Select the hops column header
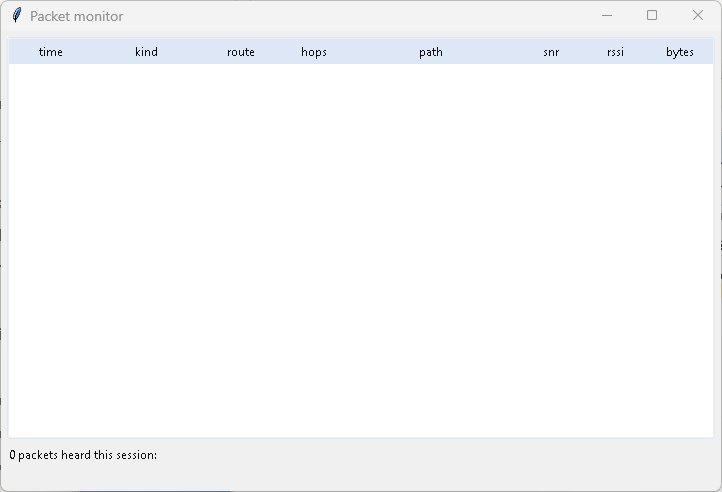The image size is (722, 492). (314, 52)
